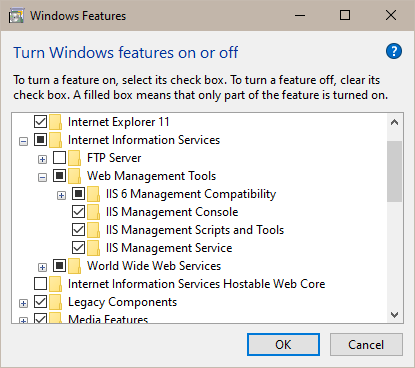The width and height of the screenshot is (415, 368).
Task: Click the folder icon beside Legacy Components
Action: click(x=55, y=302)
